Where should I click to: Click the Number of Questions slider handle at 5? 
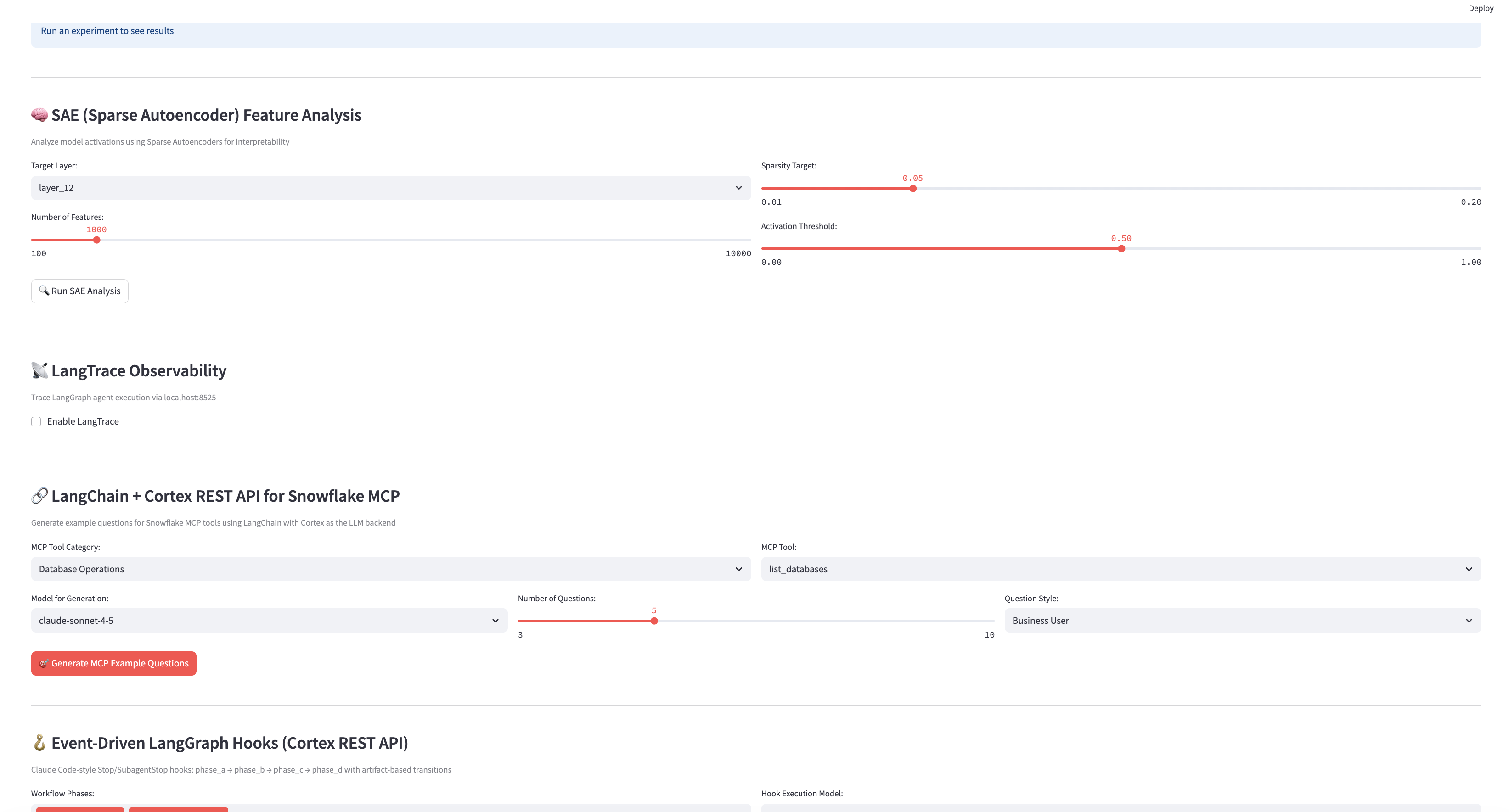coord(654,621)
